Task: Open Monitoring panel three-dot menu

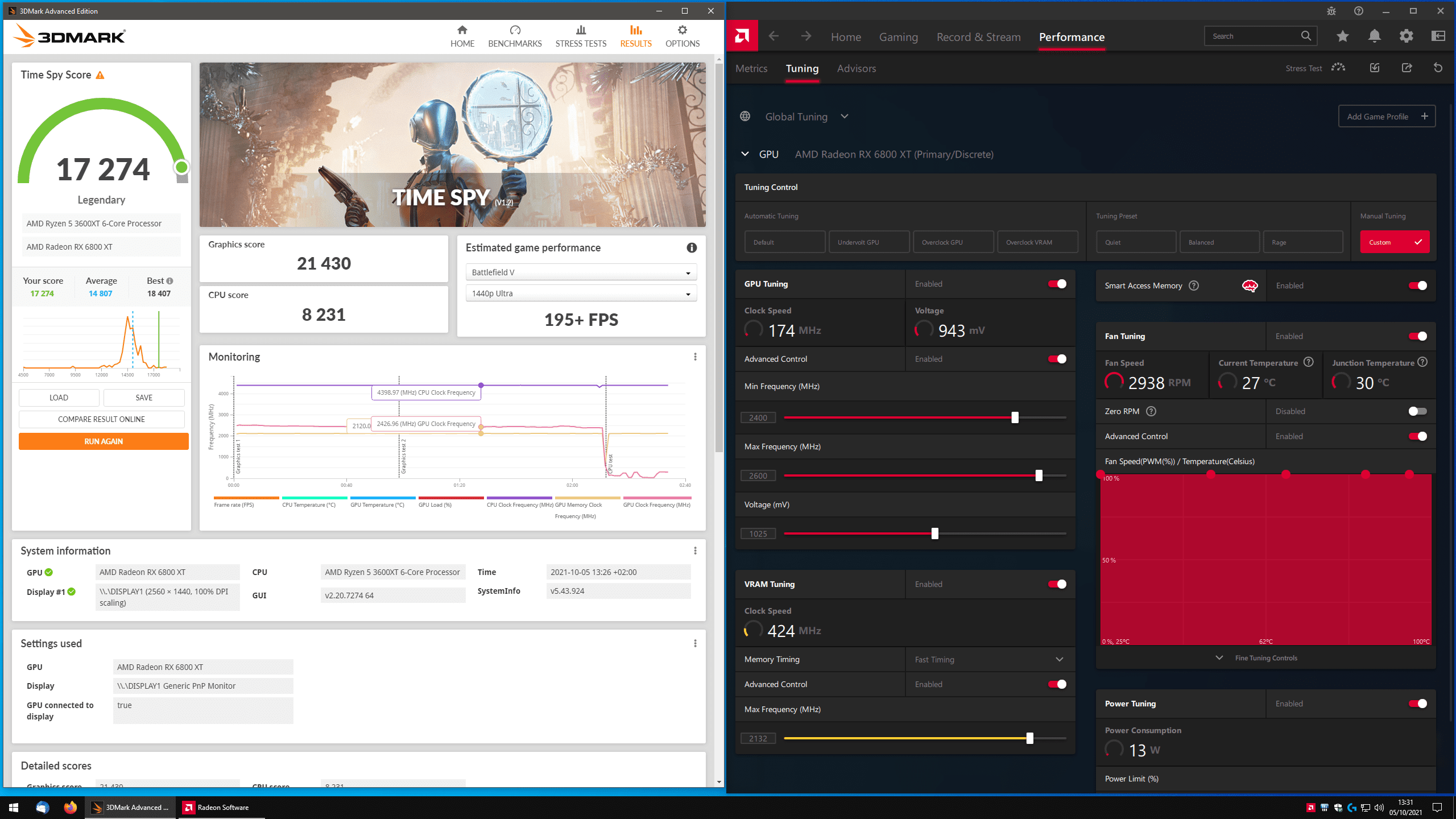Action: (695, 357)
